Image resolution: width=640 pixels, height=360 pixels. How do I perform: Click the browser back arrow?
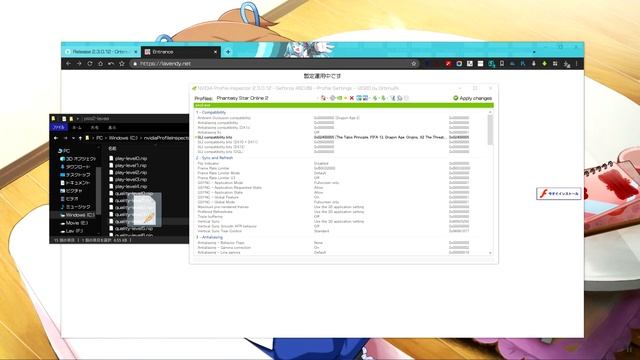click(x=69, y=64)
